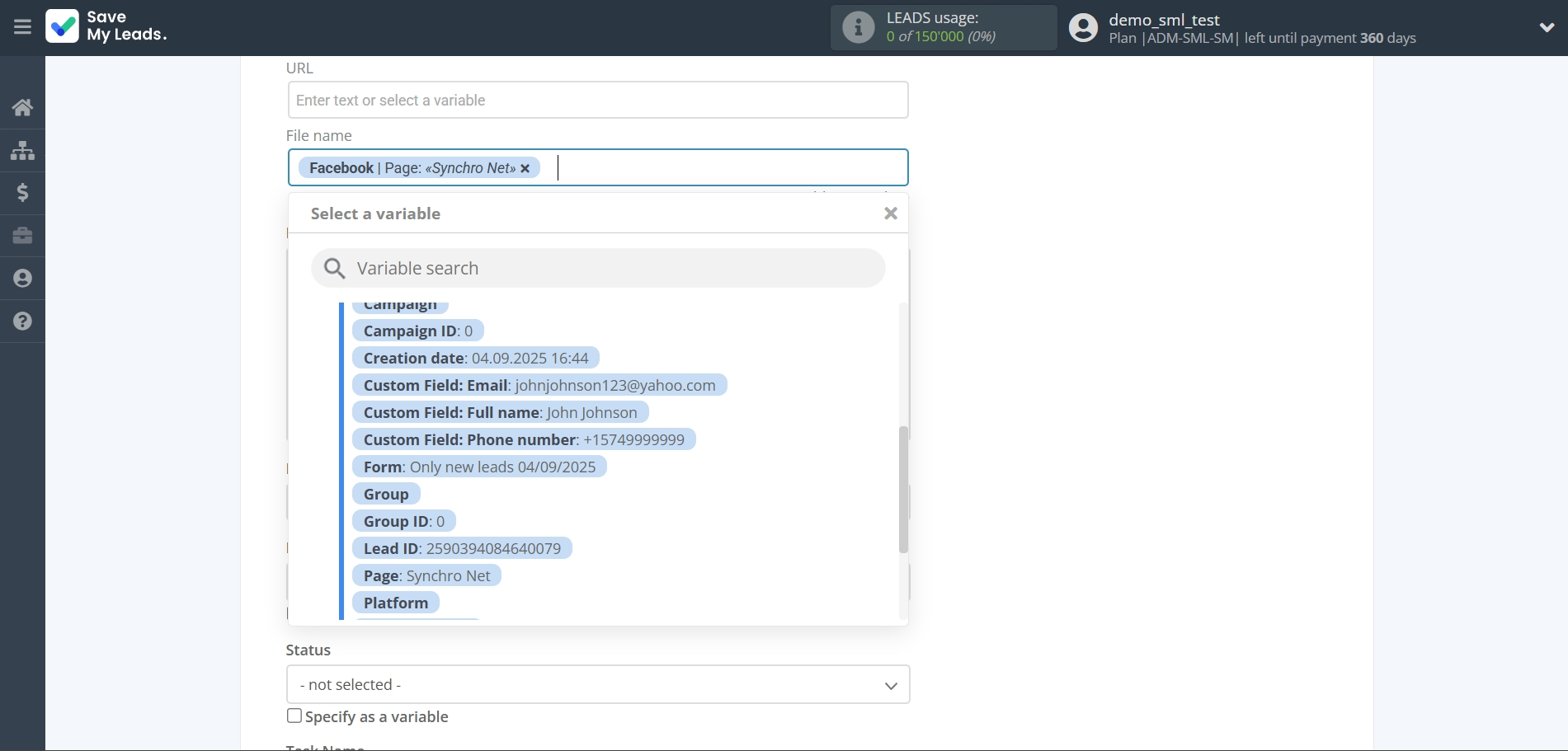The image size is (1568, 751).
Task: Choose the Creation date variable
Action: (475, 358)
